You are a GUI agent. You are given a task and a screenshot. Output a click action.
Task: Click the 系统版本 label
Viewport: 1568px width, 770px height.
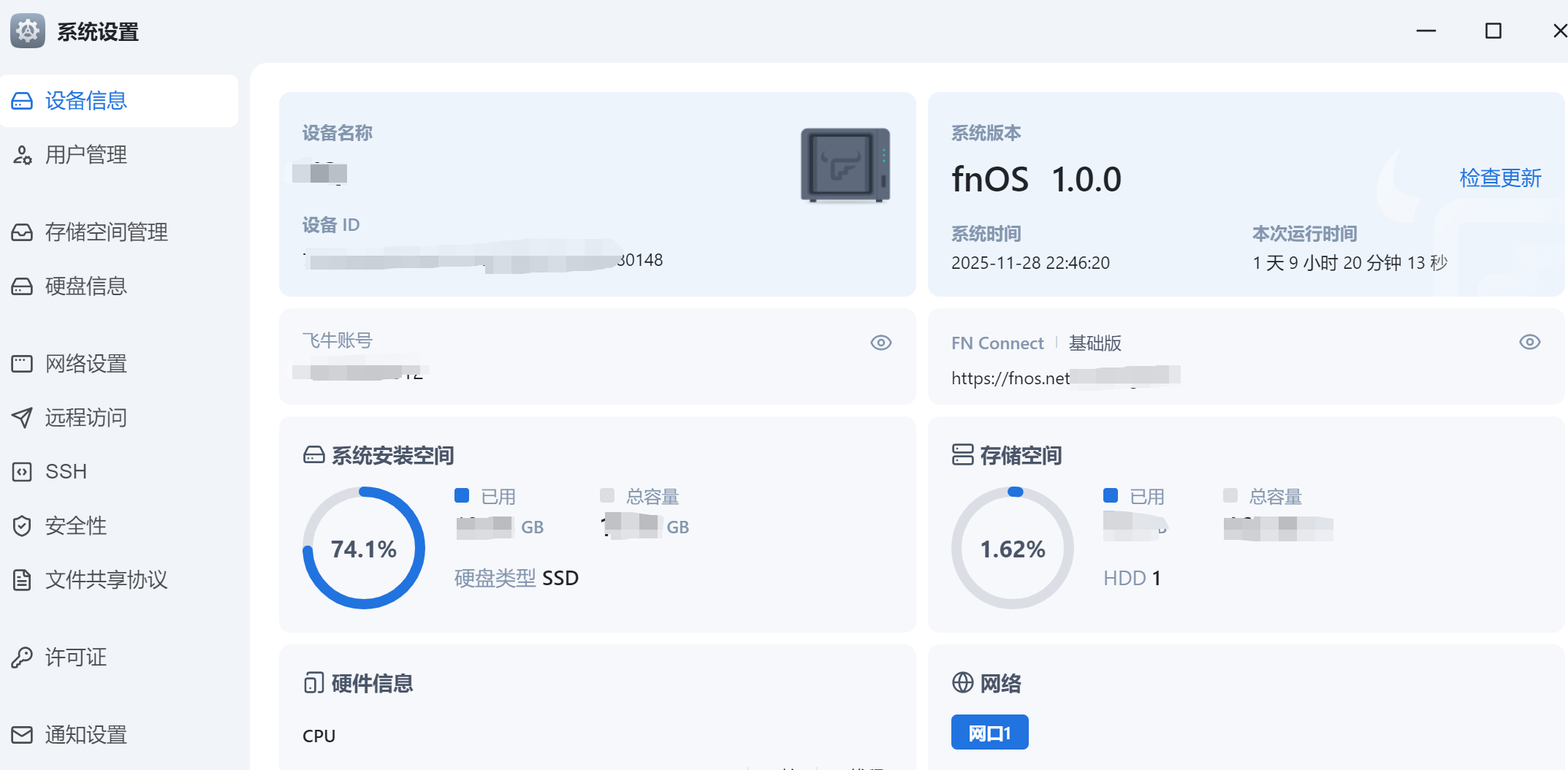[986, 133]
